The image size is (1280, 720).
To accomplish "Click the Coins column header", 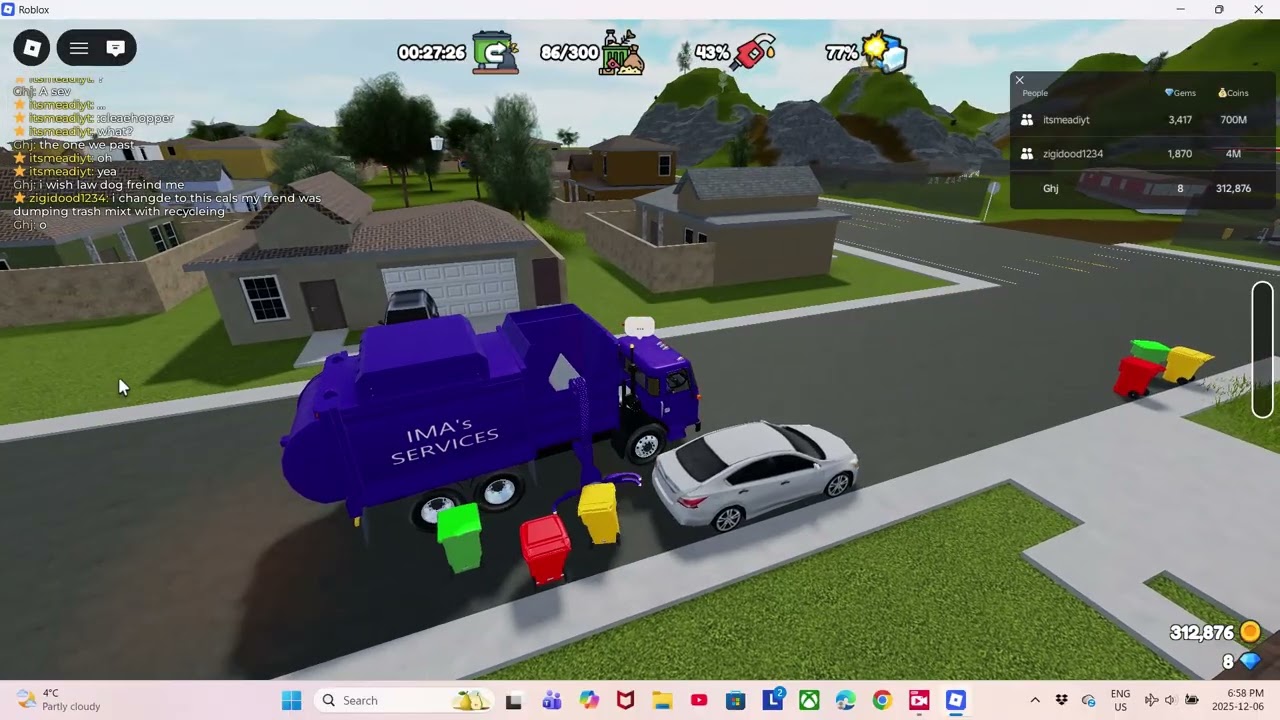I will point(1233,93).
